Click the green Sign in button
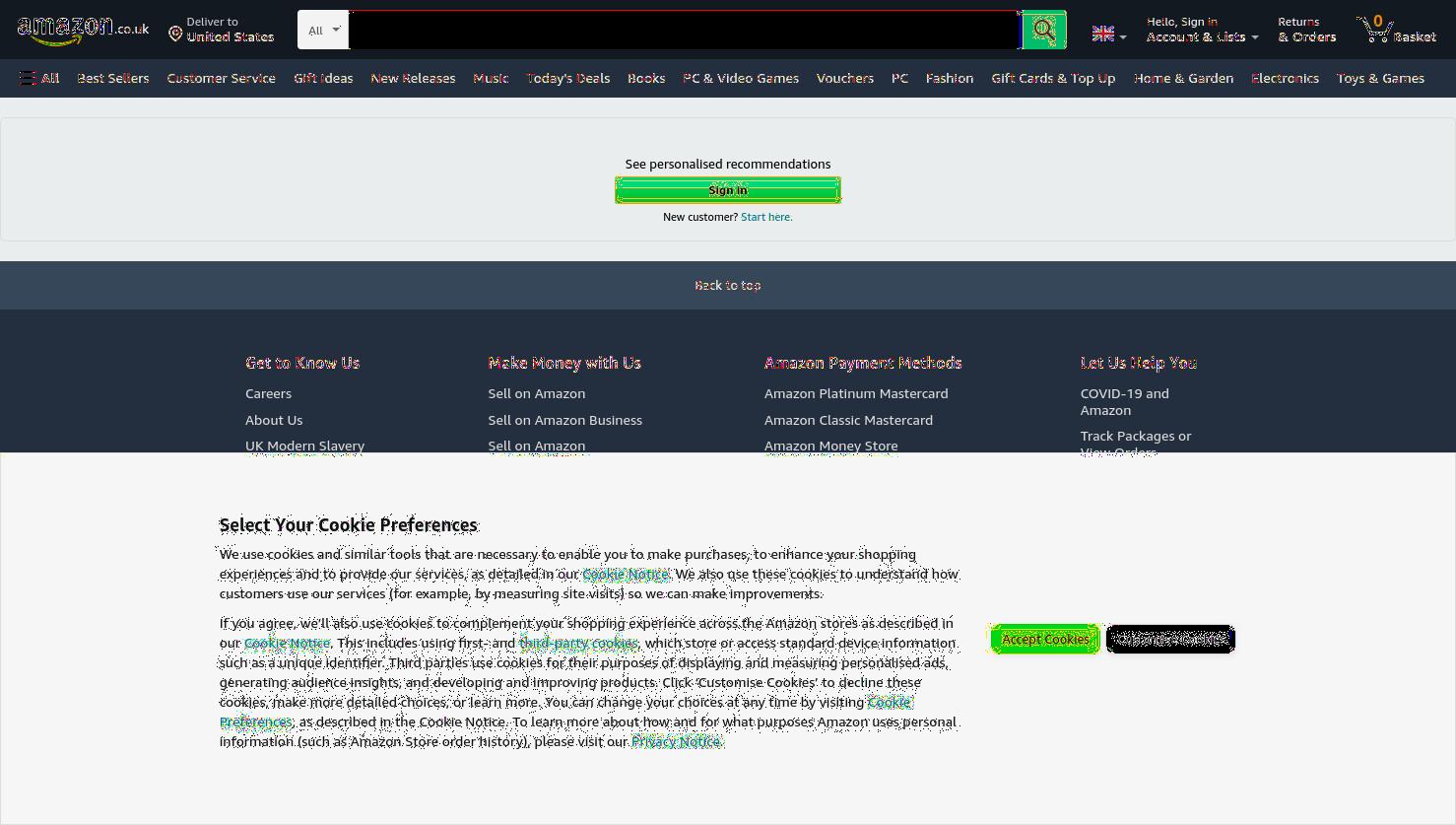This screenshot has height=825, width=1456. 728,190
